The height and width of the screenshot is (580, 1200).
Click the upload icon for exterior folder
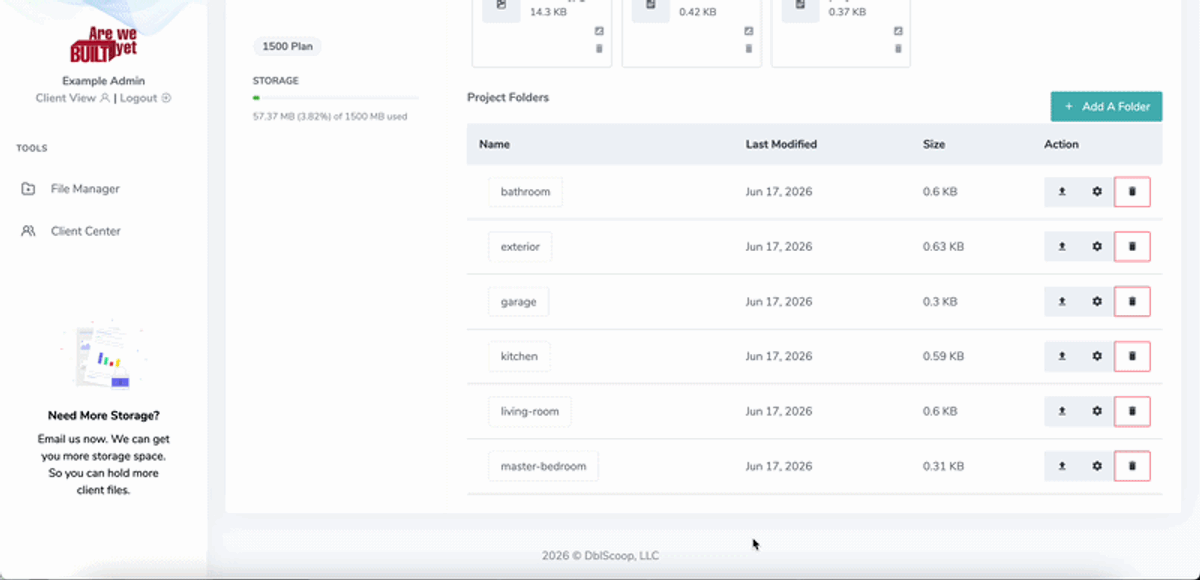(x=1062, y=246)
